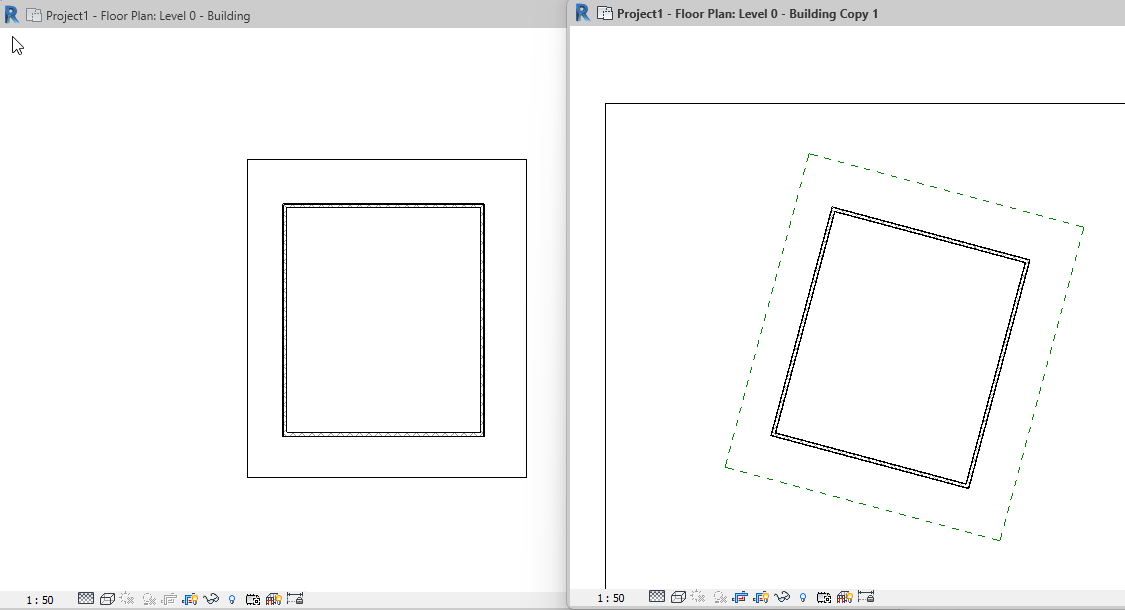Open the 1:50 scale list in Building view
This screenshot has height=610, width=1125.
[x=38, y=598]
